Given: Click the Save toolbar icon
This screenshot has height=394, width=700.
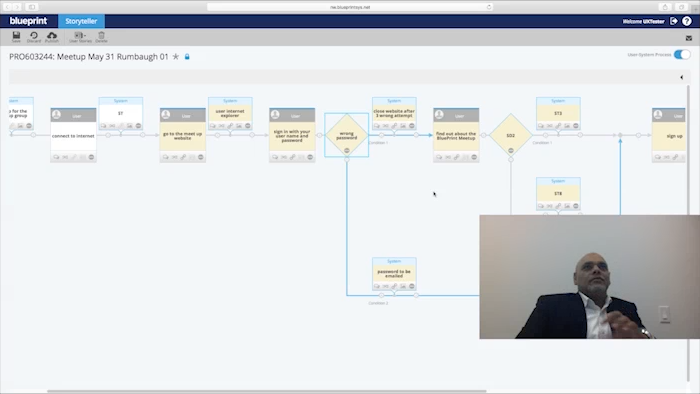Looking at the screenshot, I should 16,37.
